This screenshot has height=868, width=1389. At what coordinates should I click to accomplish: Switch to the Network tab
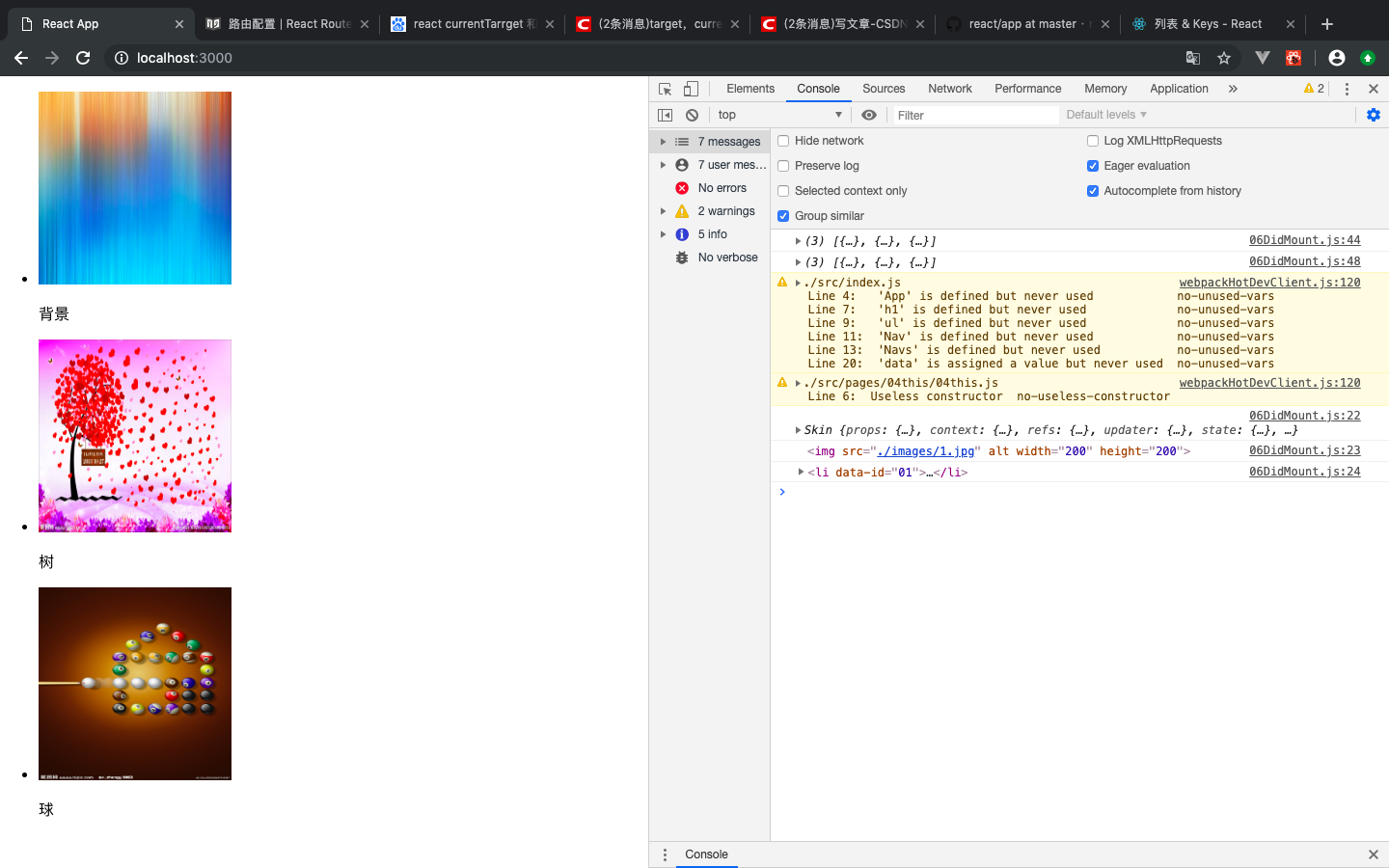tap(949, 88)
